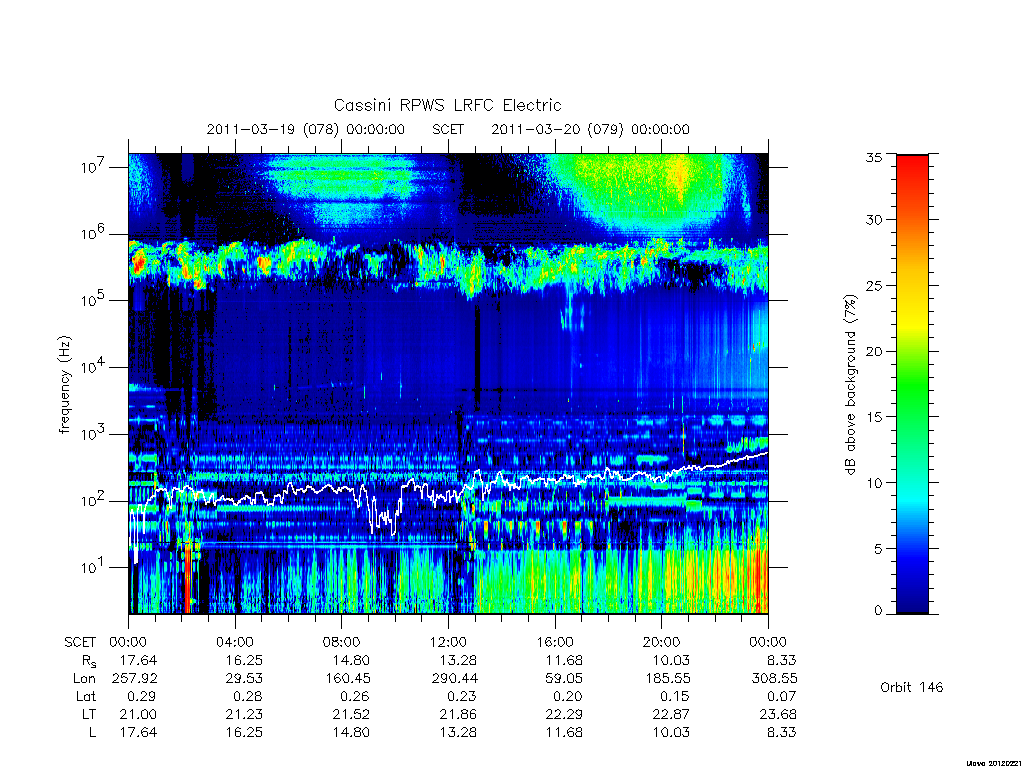Select longitude value "29.53"
1024x768 pixels.
coord(244,679)
